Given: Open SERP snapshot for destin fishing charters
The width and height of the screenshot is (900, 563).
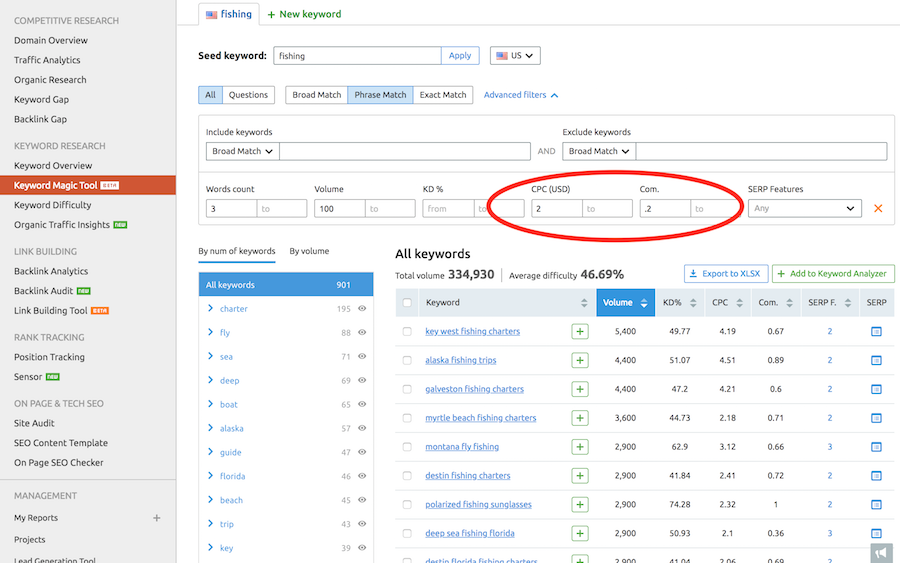Looking at the screenshot, I should point(876,475).
